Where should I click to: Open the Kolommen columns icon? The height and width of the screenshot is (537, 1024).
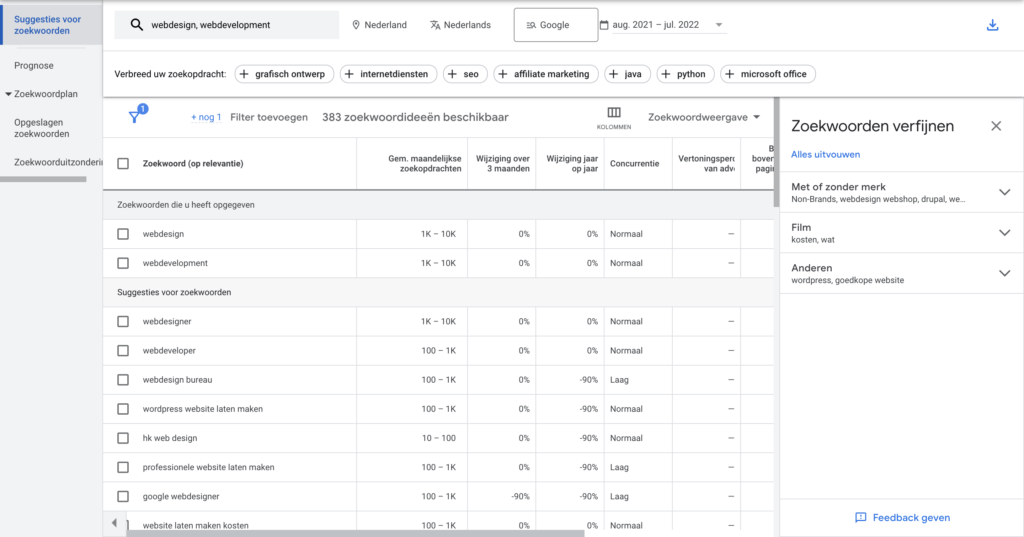pos(614,112)
